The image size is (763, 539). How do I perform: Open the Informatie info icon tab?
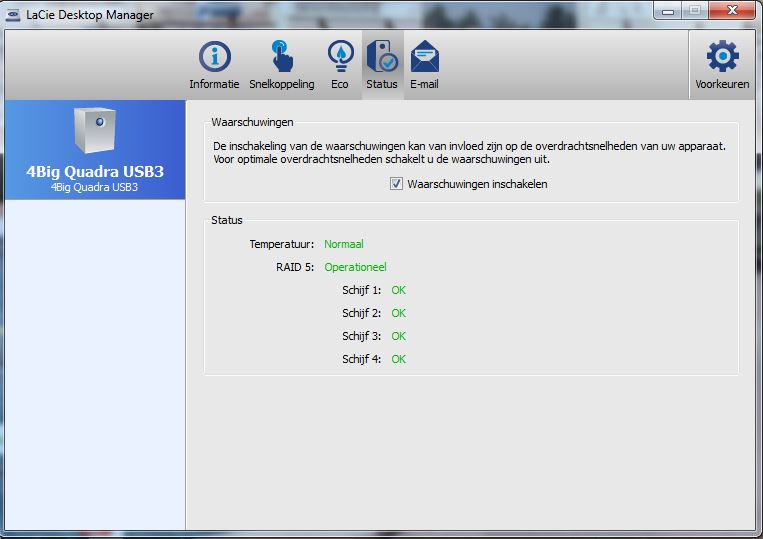click(x=214, y=58)
